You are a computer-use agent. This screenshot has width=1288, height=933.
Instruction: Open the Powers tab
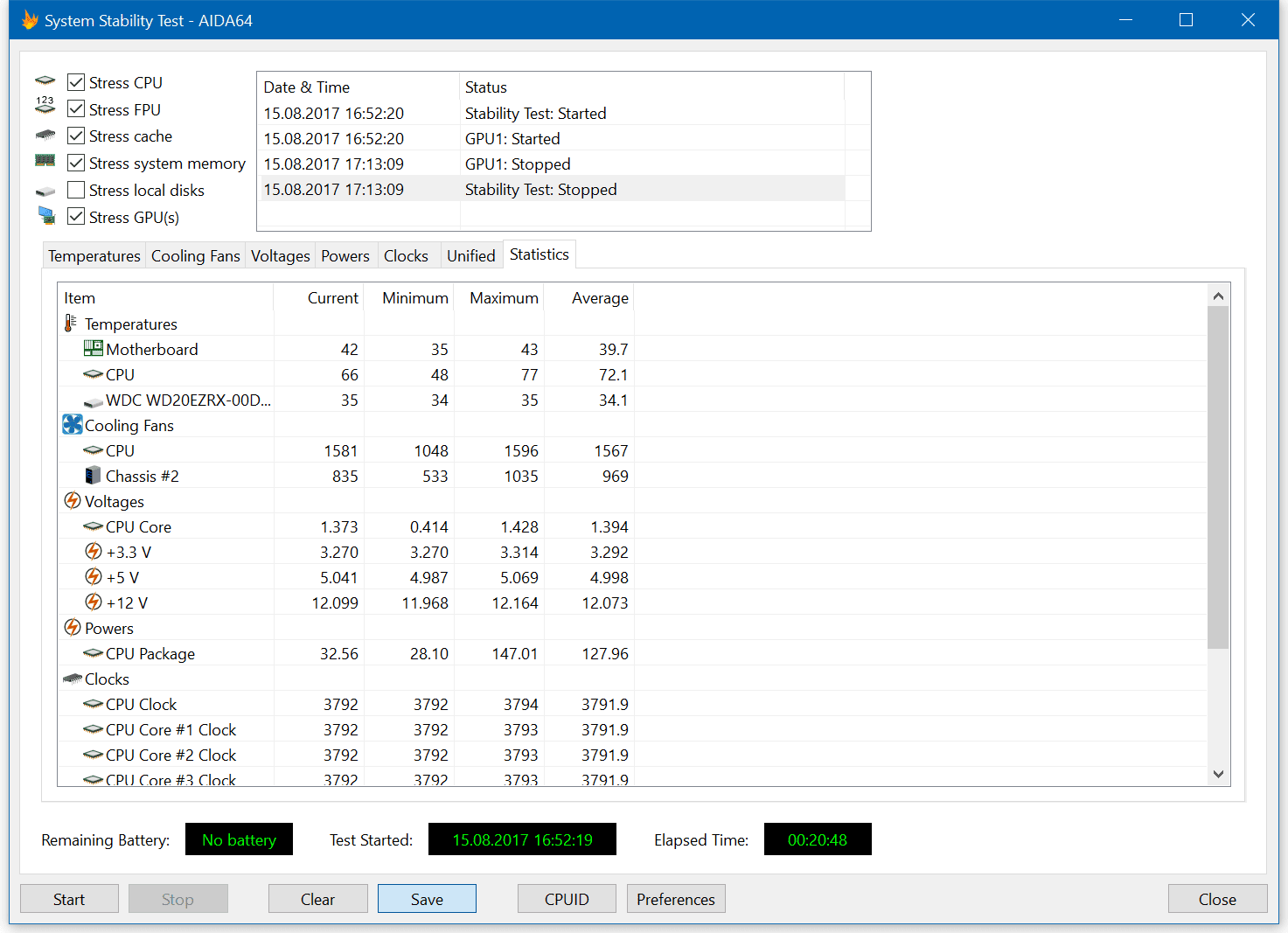[x=345, y=255]
